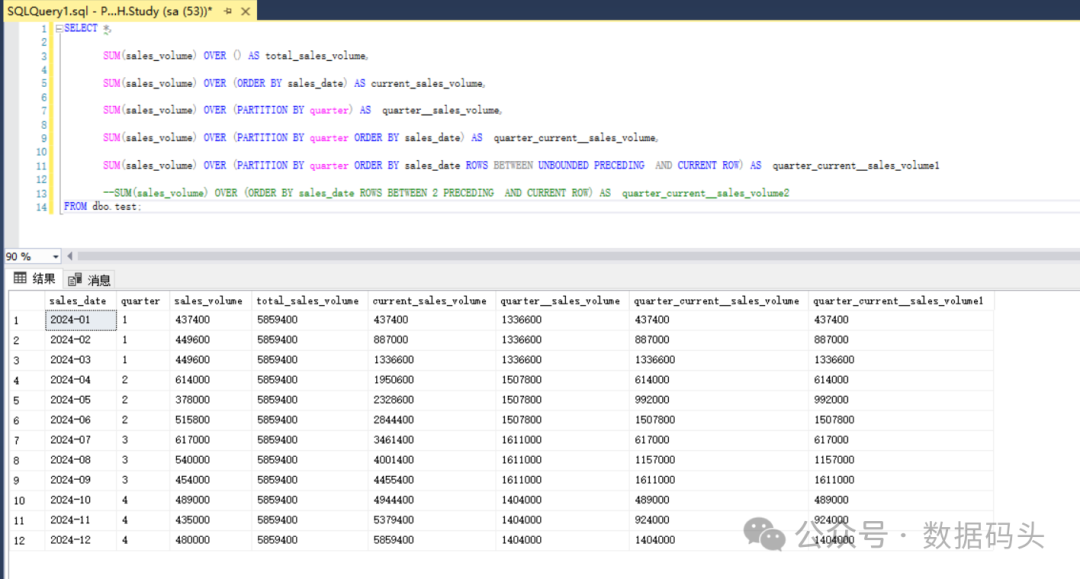
Task: Click sales_volume cell 540000
Action: click(x=210, y=460)
